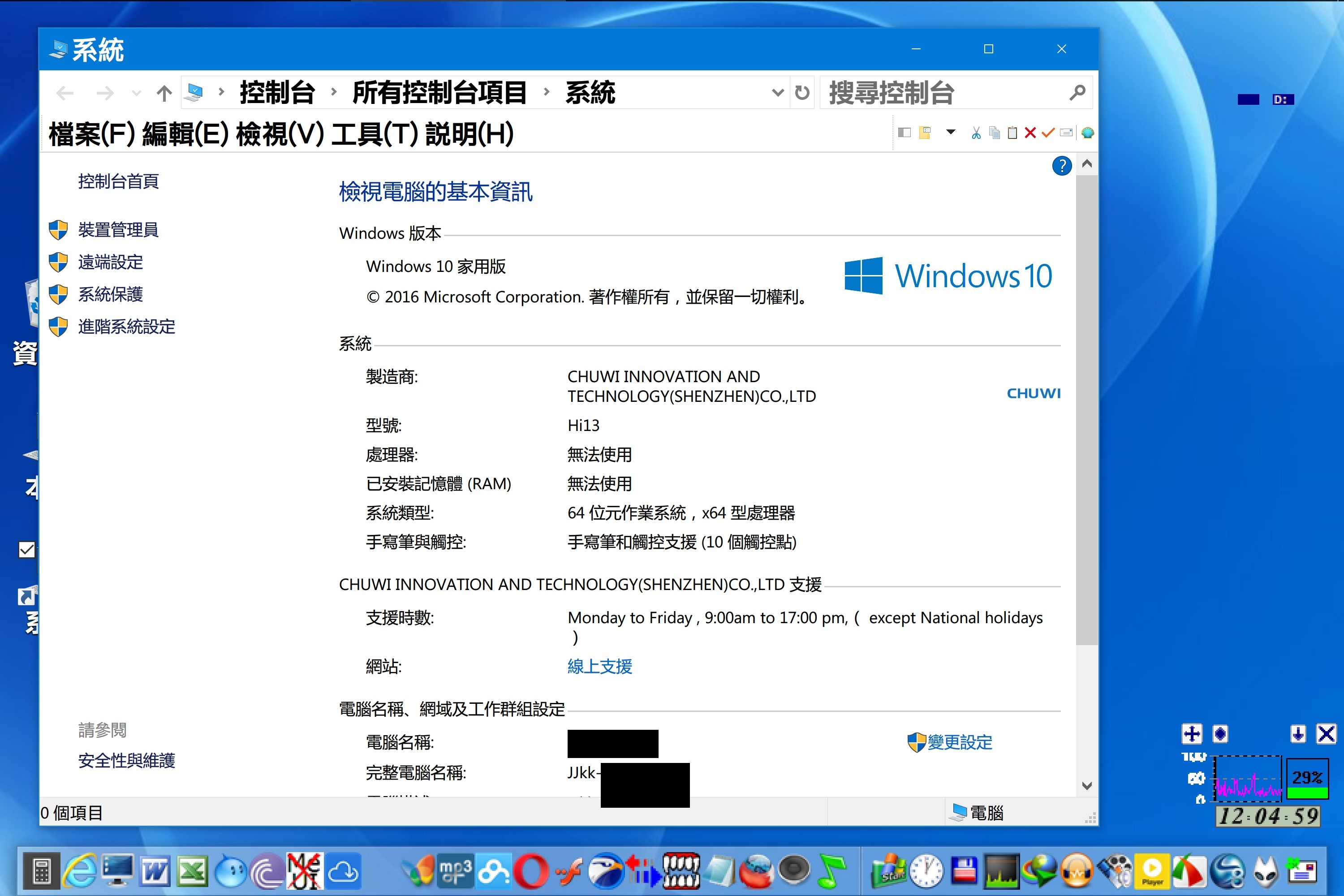The height and width of the screenshot is (896, 1344).
Task: Open the toolbar view options dropdown arrow
Action: click(x=950, y=133)
